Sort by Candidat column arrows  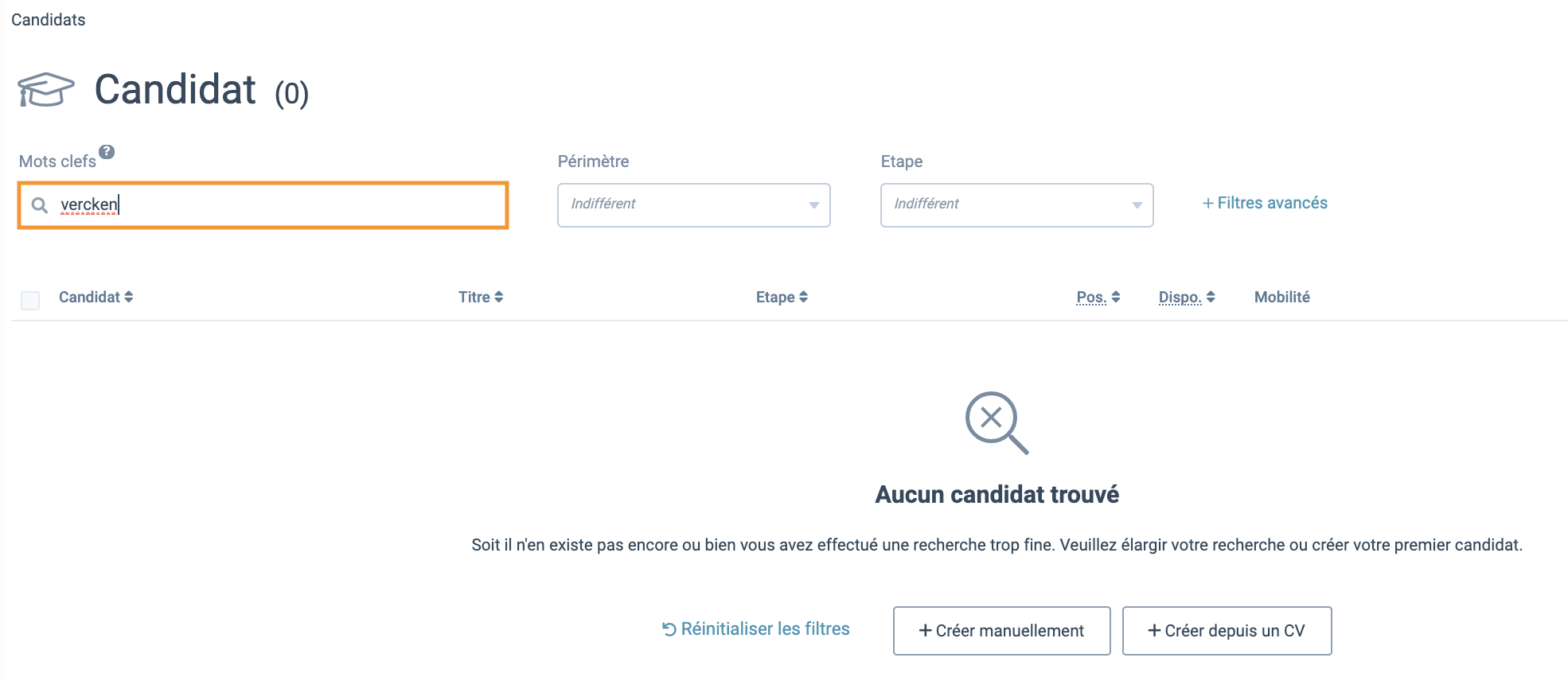point(129,297)
